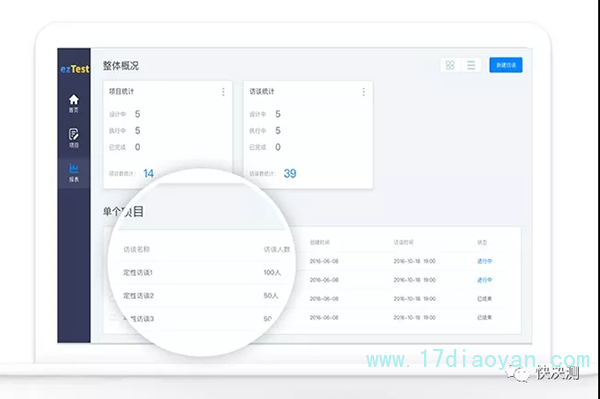
Task: Open the home icon in sidebar
Action: 73,103
